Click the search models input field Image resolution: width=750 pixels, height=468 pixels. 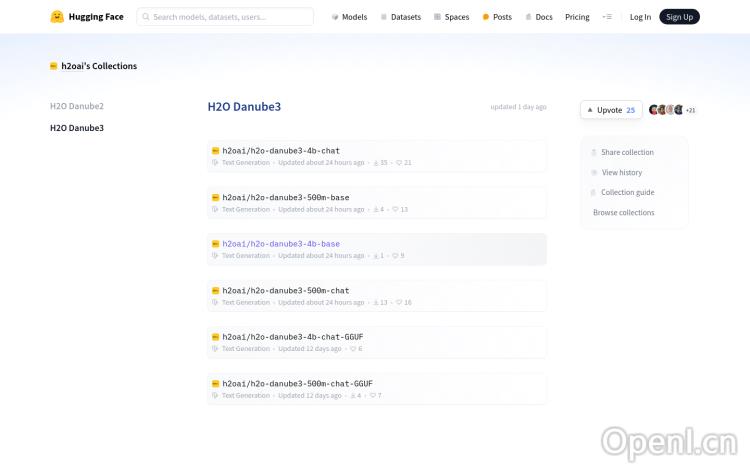[x=225, y=17]
